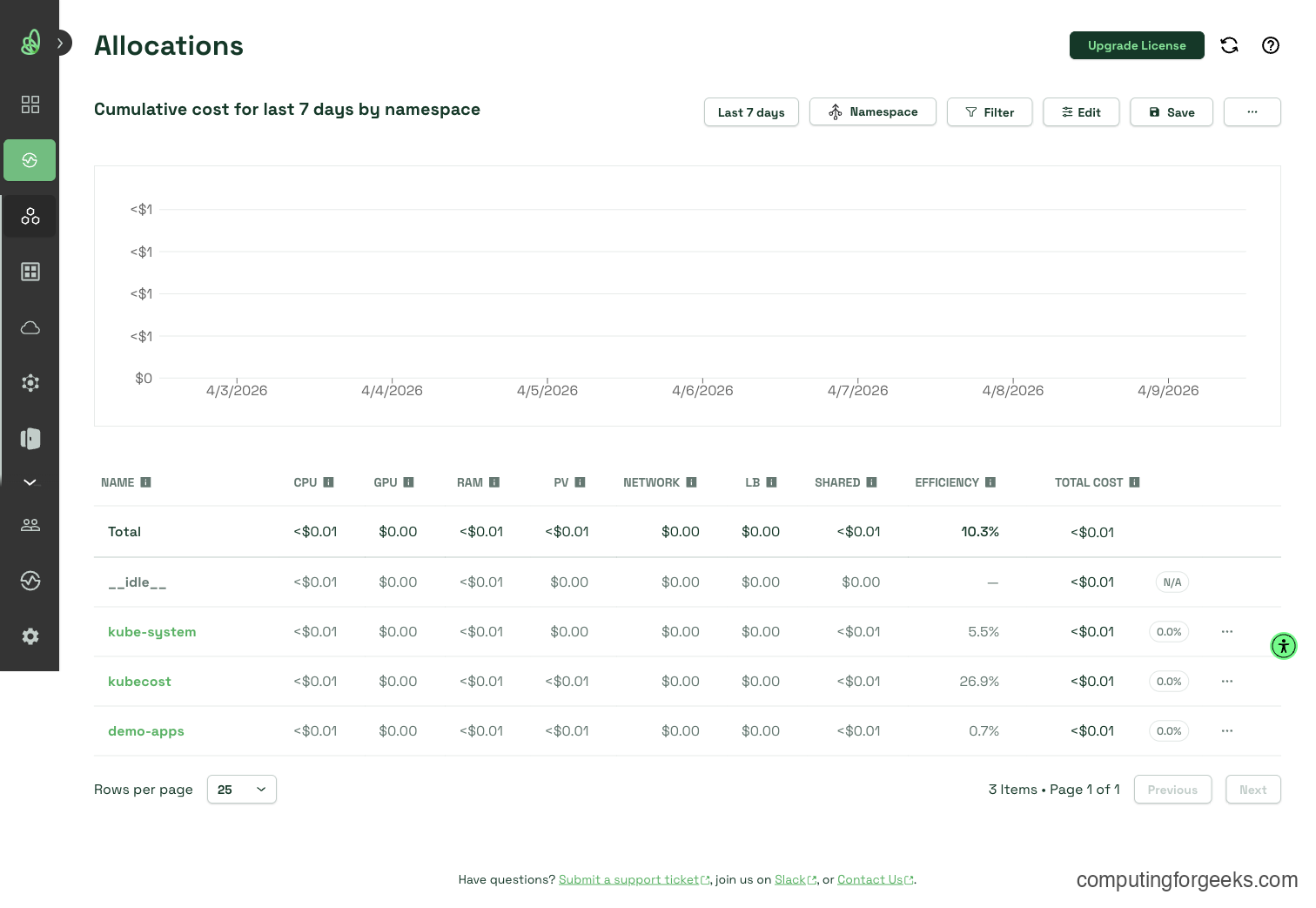Click the Allocations hexagon sidebar icon
Screen dimensions: 1316x908
pos(30,216)
